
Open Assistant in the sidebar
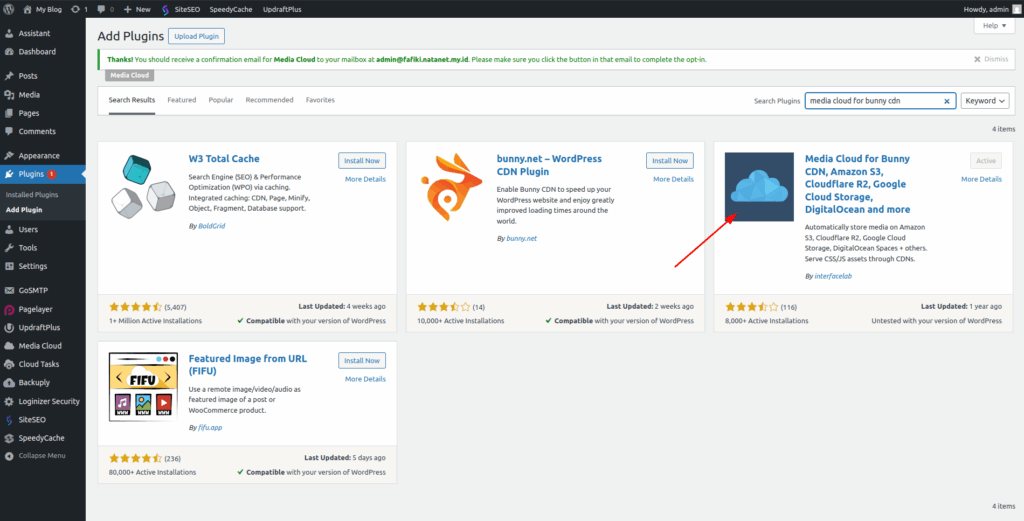pos(35,33)
